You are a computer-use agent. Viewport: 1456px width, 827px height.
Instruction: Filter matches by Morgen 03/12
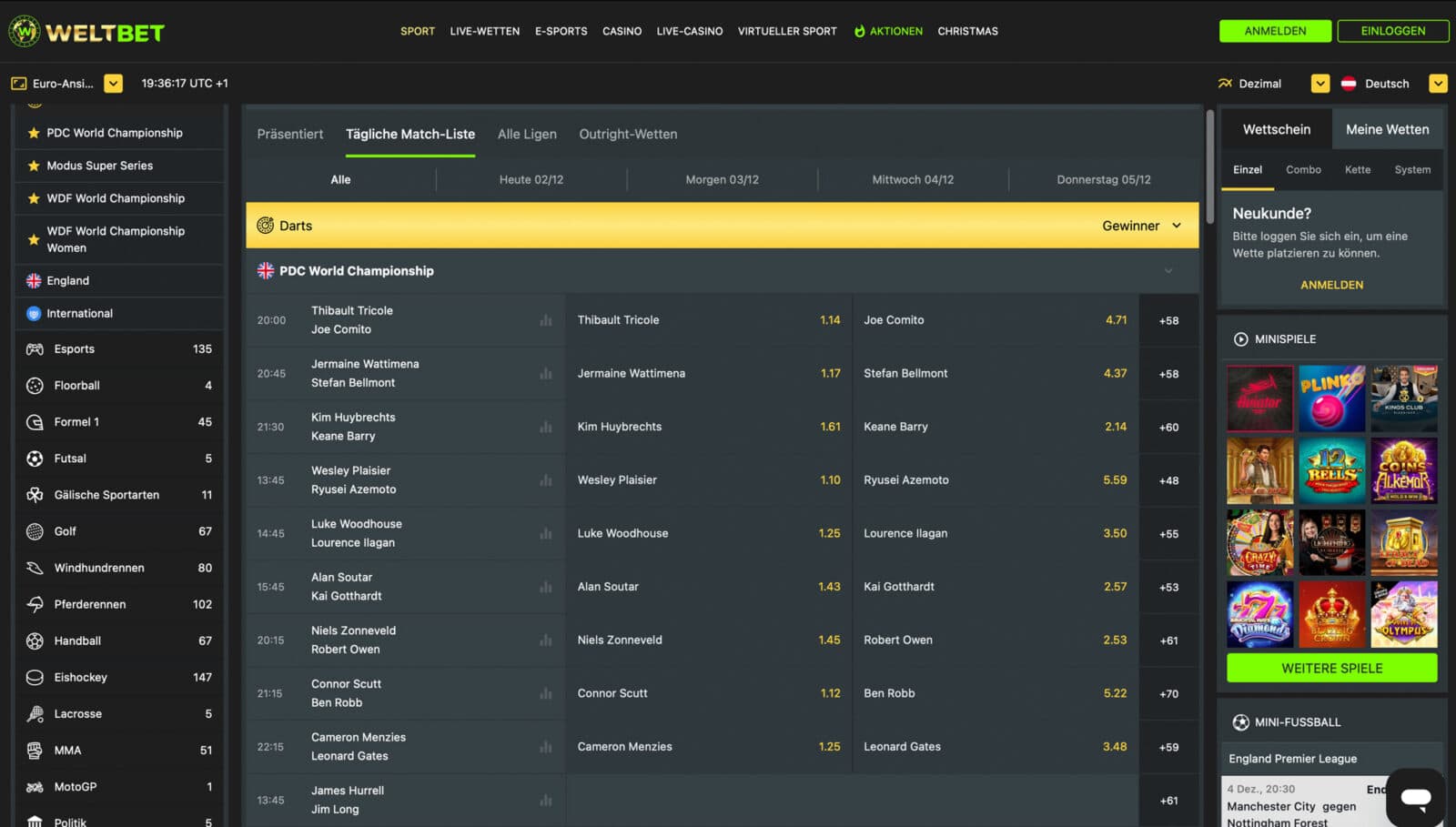722,180
